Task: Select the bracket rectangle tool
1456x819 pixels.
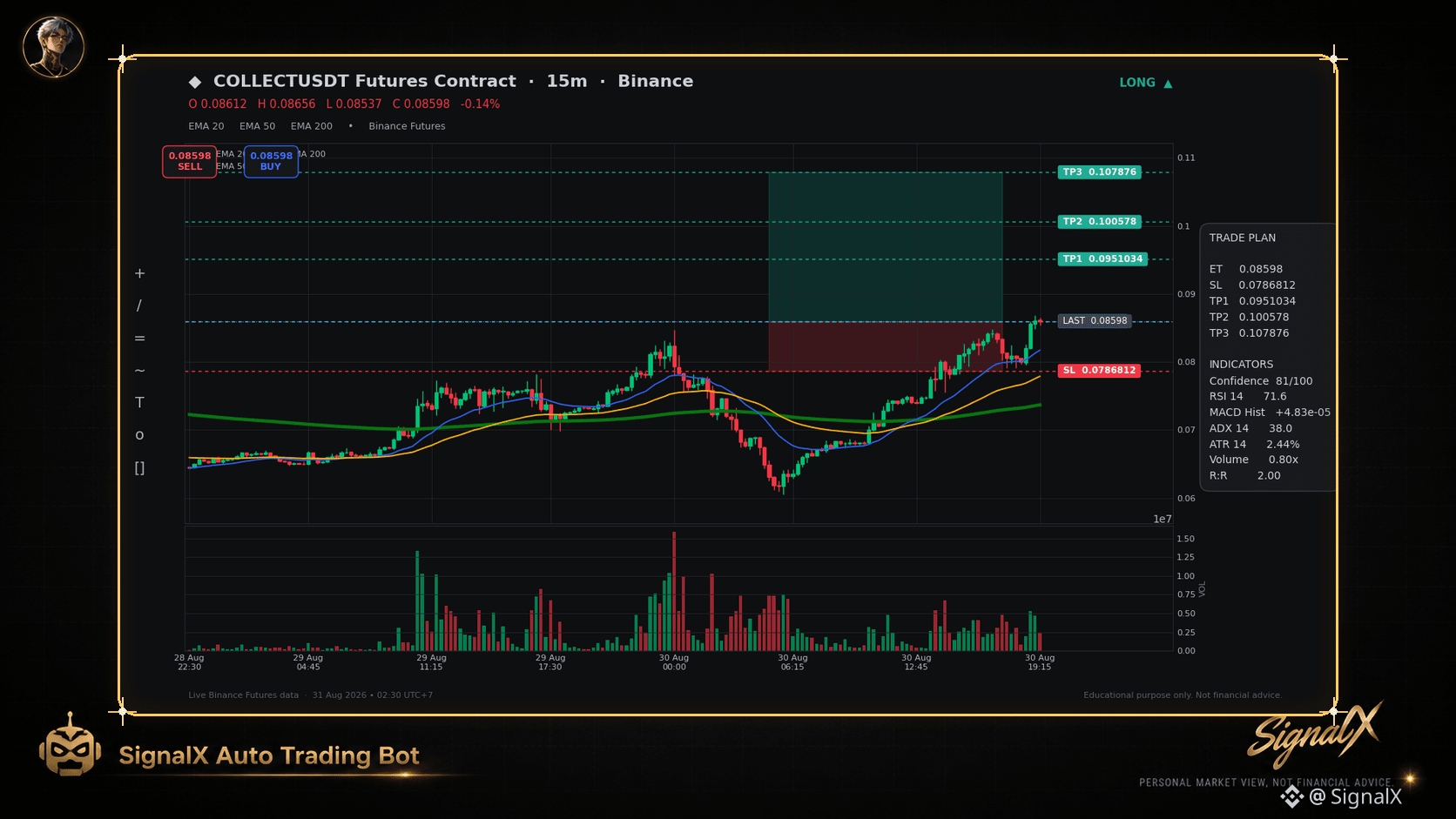Action: 139,467
